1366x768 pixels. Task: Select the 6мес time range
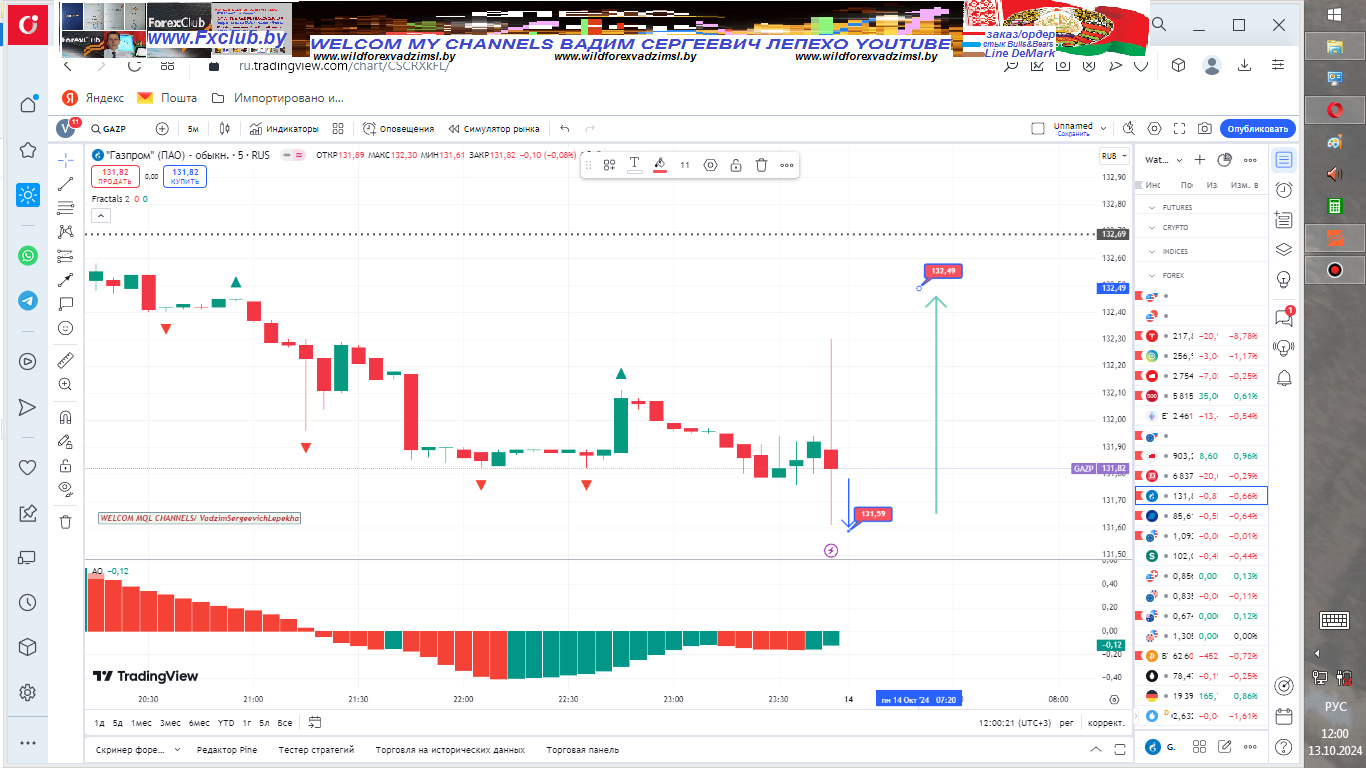coord(199,723)
